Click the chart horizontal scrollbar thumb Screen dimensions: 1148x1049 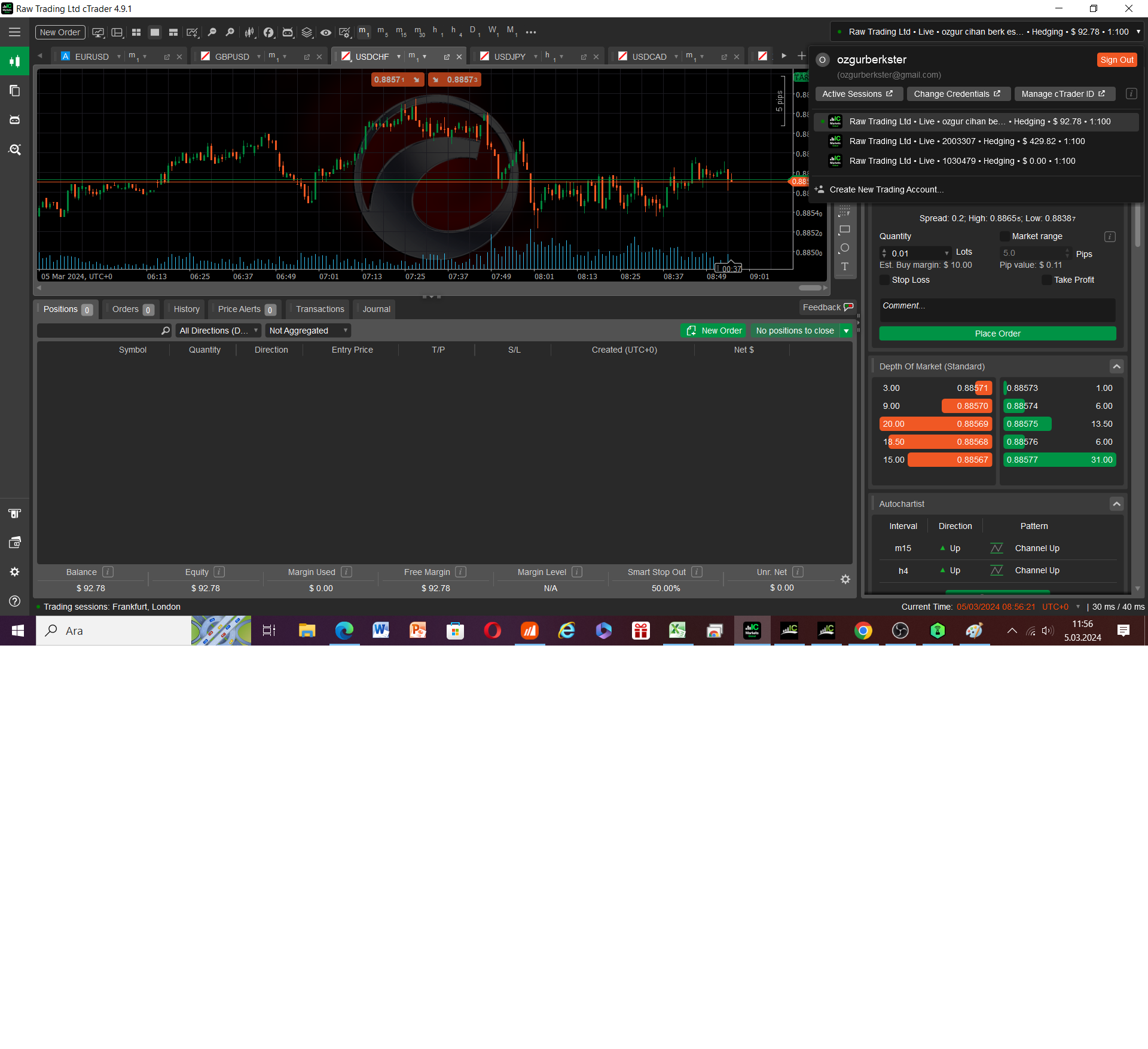pyautogui.click(x=810, y=288)
